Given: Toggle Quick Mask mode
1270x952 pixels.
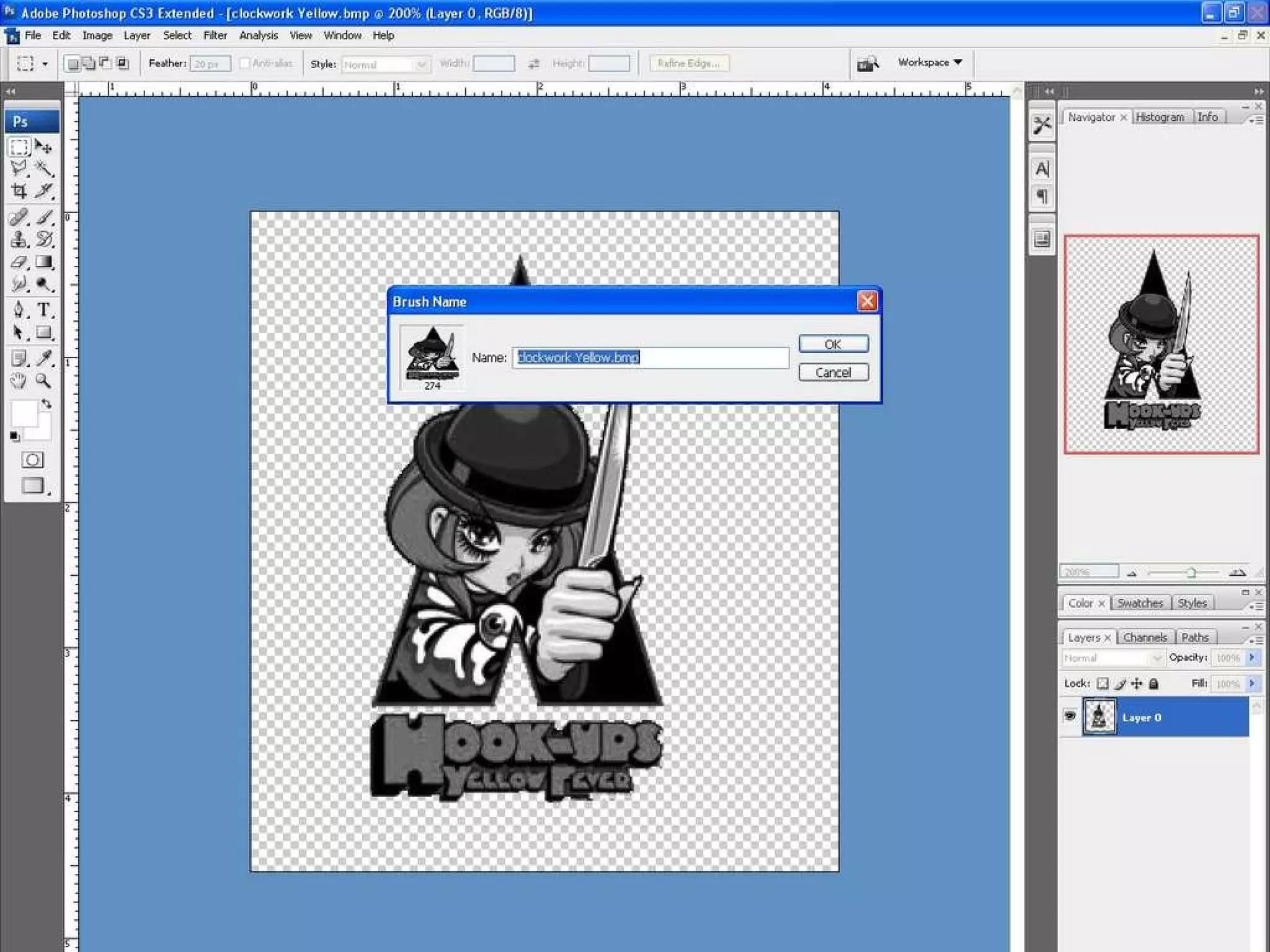Looking at the screenshot, I should pyautogui.click(x=32, y=460).
